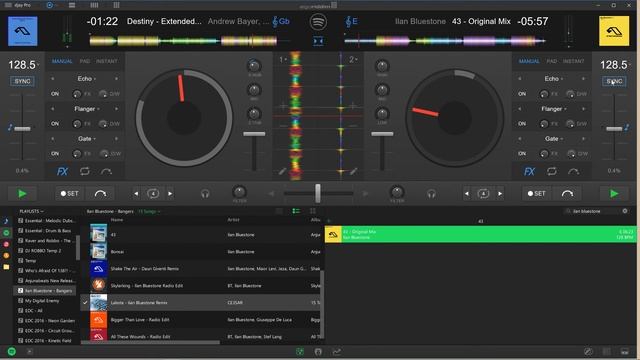Click the green Automix icon in bottom bar

[x=300, y=351]
